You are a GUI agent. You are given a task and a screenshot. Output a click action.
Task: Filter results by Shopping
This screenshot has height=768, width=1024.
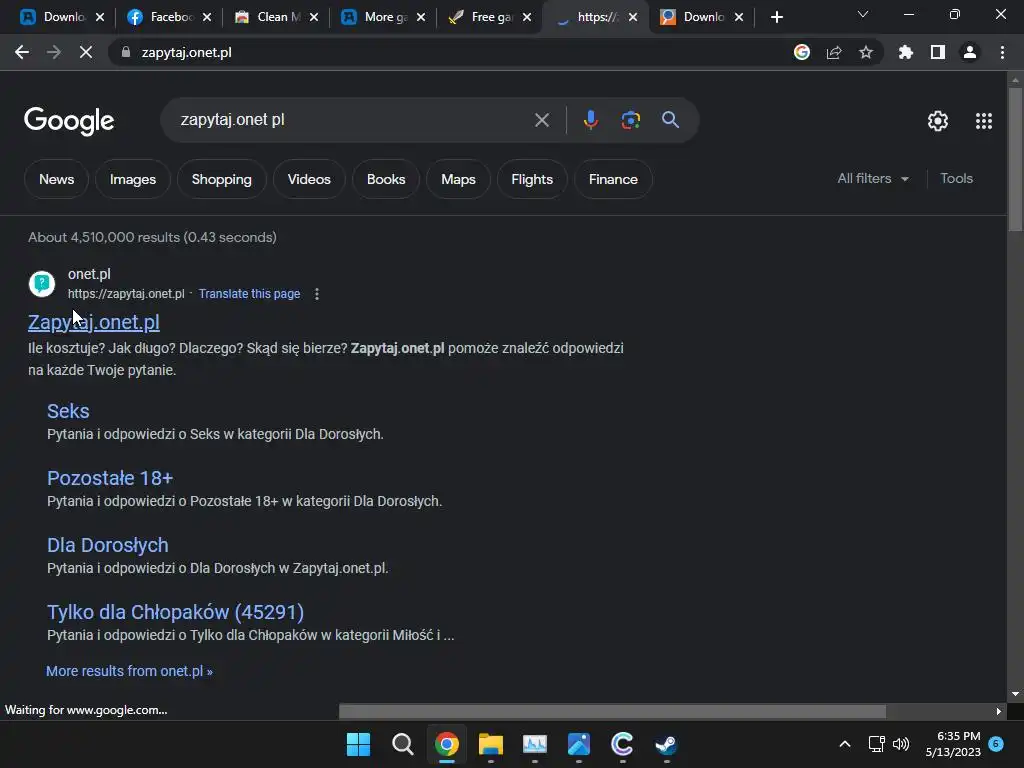[221, 179]
